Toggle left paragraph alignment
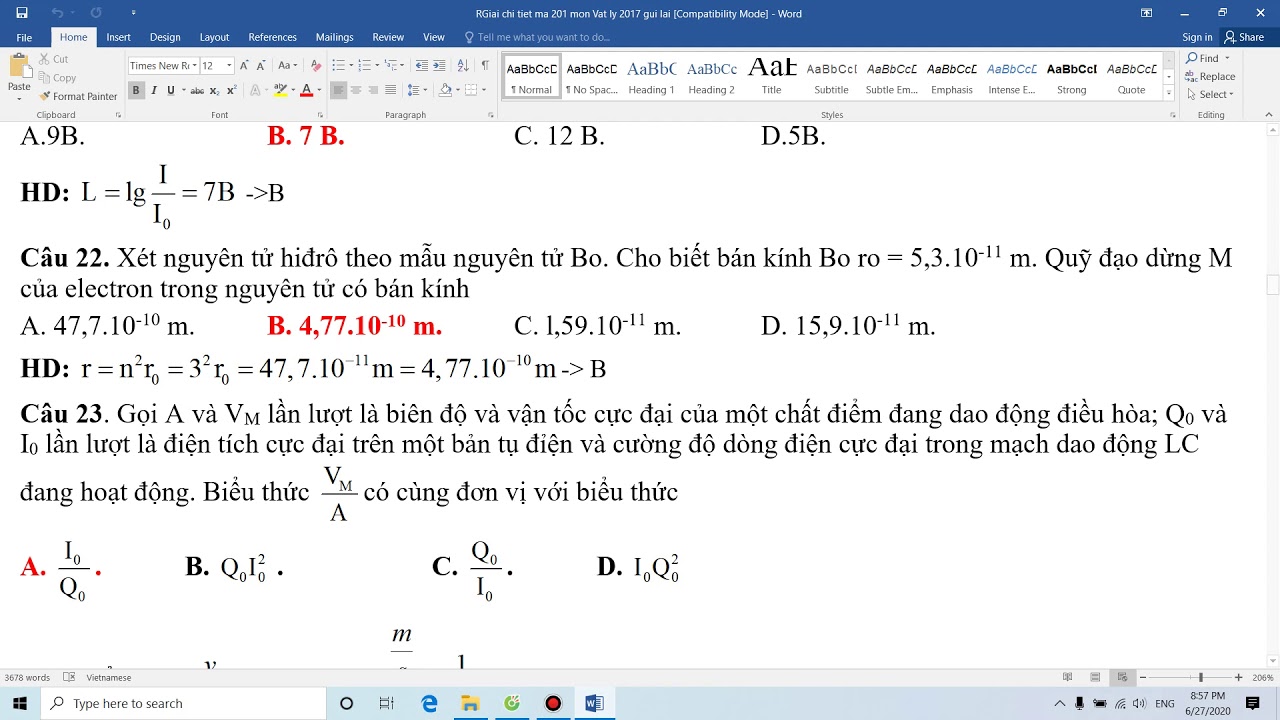The width and height of the screenshot is (1280, 720). [338, 90]
